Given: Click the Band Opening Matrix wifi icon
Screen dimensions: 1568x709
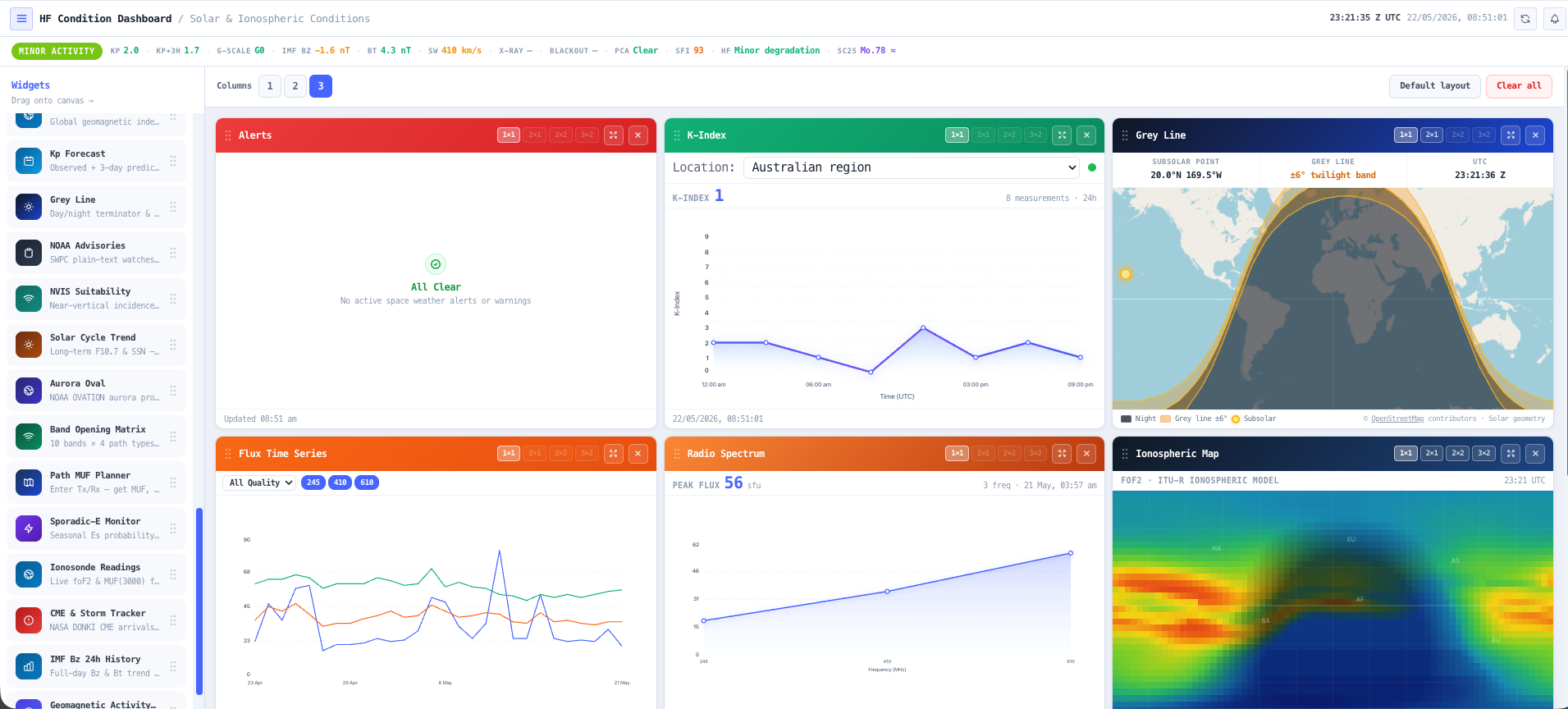Looking at the screenshot, I should pyautogui.click(x=29, y=437).
